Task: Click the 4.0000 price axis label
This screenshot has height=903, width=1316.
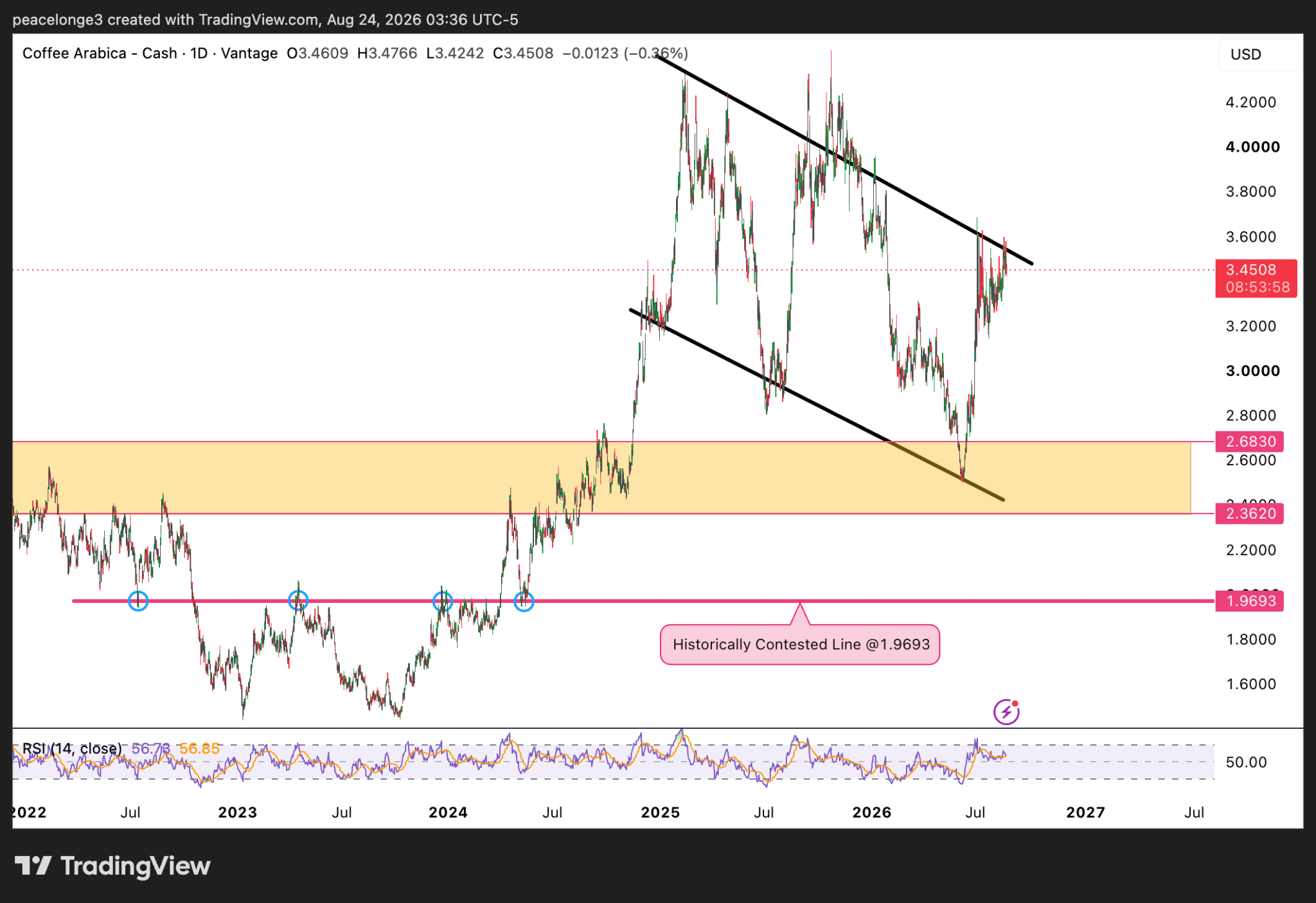Action: tap(1252, 147)
